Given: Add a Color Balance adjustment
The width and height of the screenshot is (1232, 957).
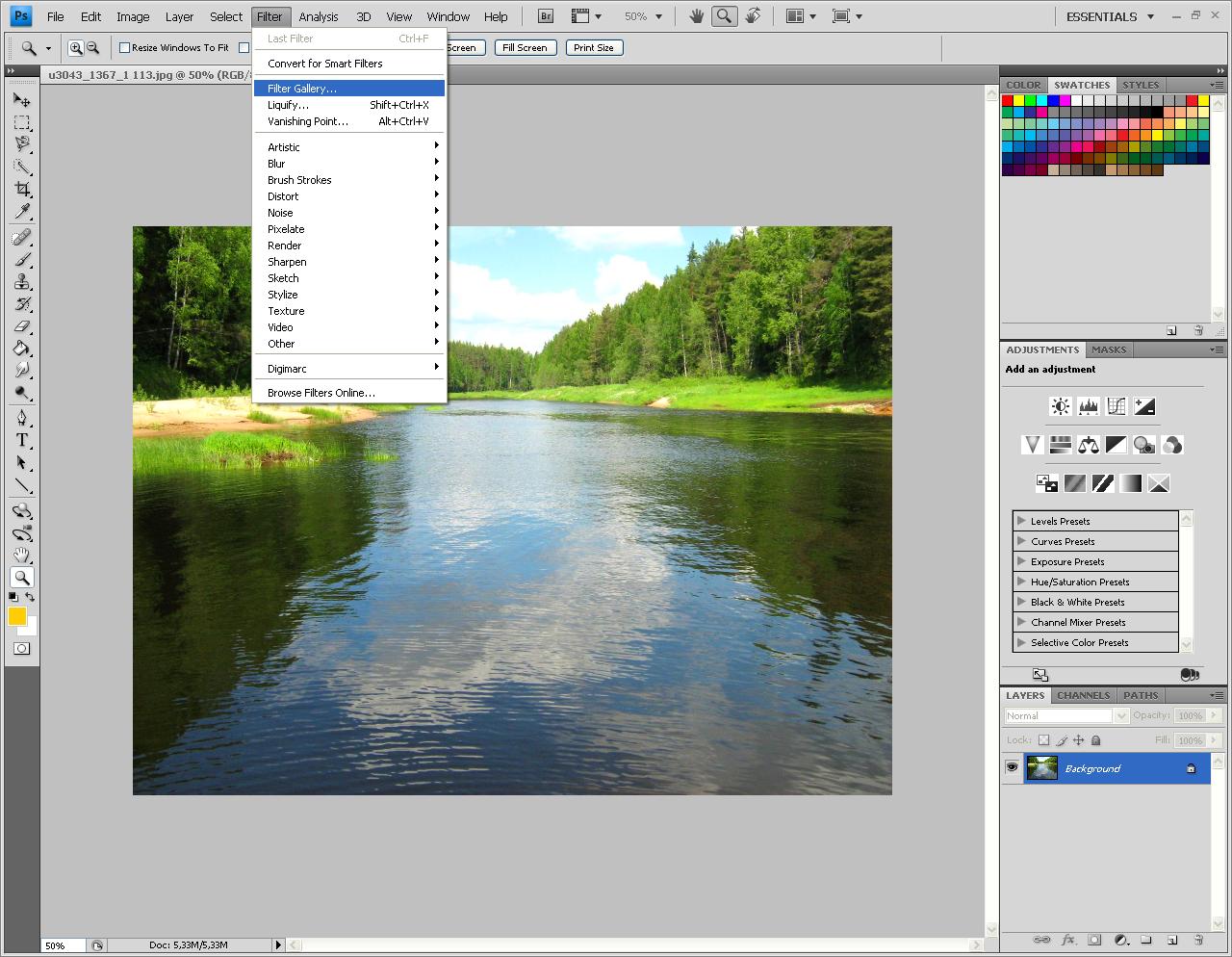Looking at the screenshot, I should point(1089,445).
